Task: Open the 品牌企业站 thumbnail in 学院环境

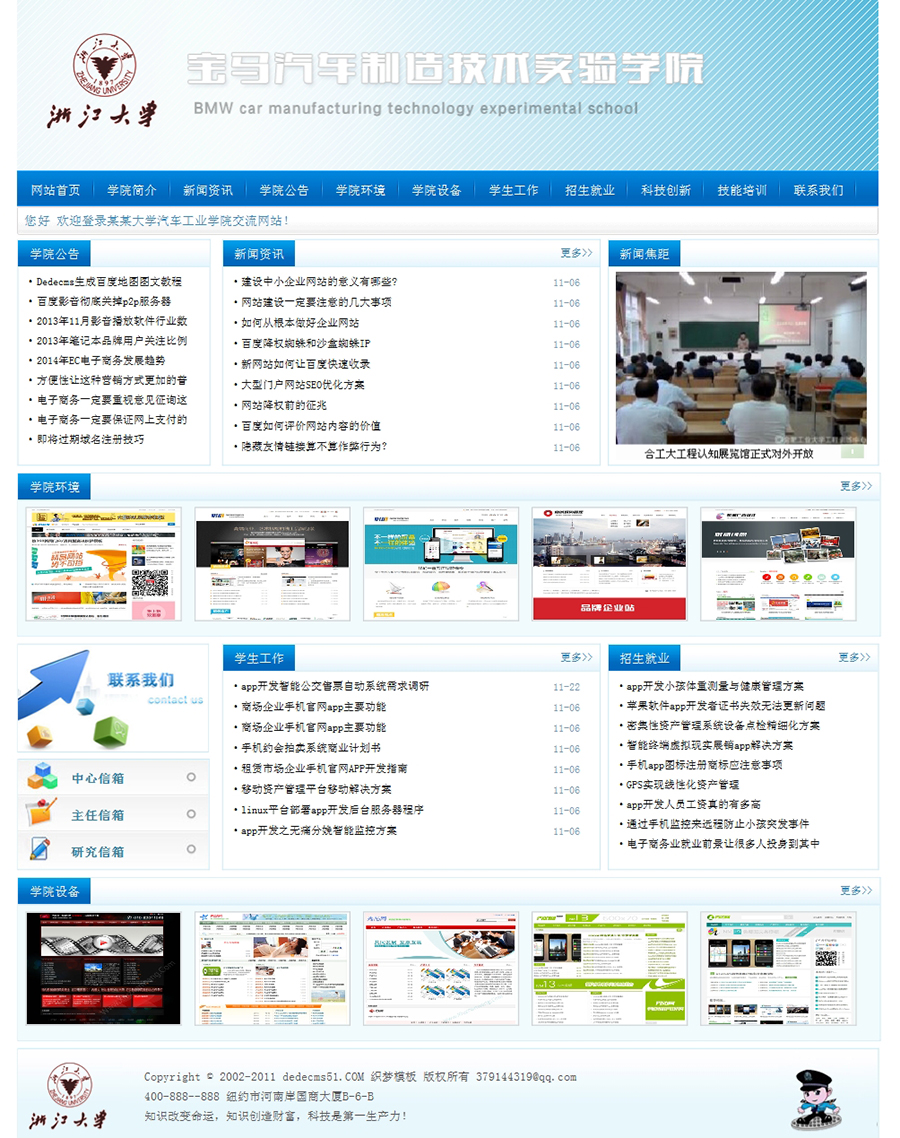Action: 609,564
